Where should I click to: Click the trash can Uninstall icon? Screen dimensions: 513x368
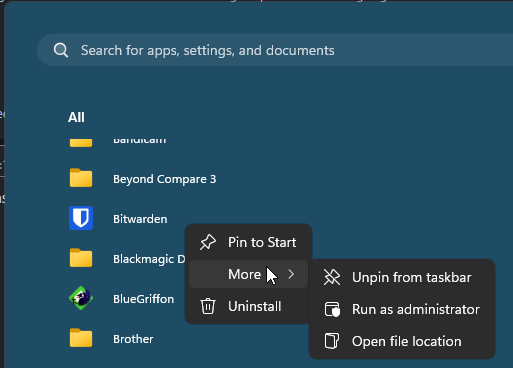(x=208, y=306)
